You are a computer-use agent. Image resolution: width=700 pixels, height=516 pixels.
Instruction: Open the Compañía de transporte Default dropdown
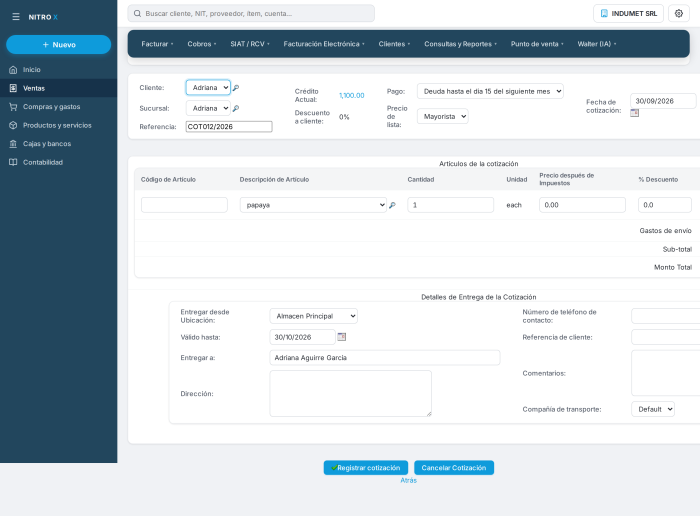[x=653, y=409]
